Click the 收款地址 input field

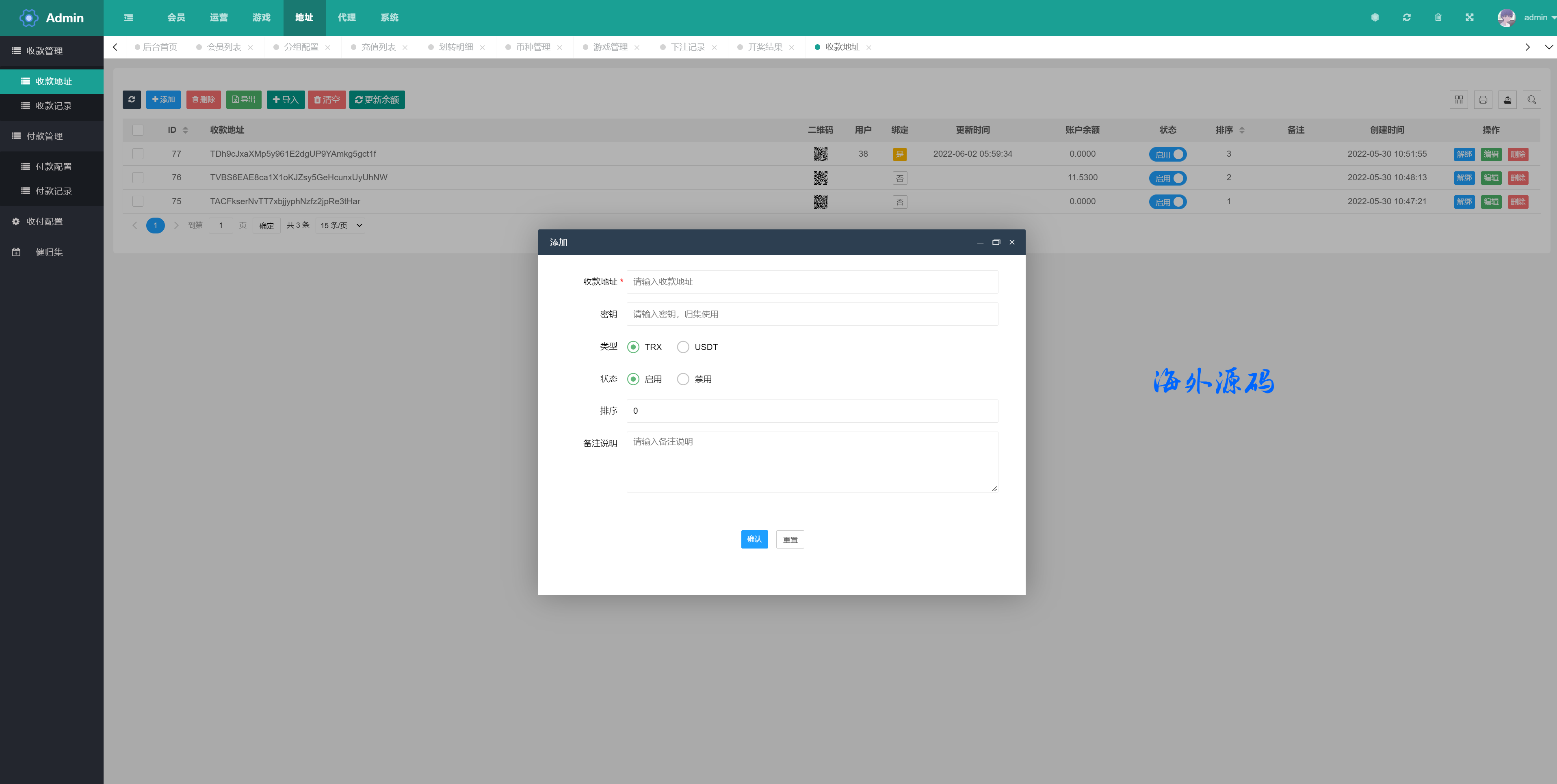click(x=812, y=282)
